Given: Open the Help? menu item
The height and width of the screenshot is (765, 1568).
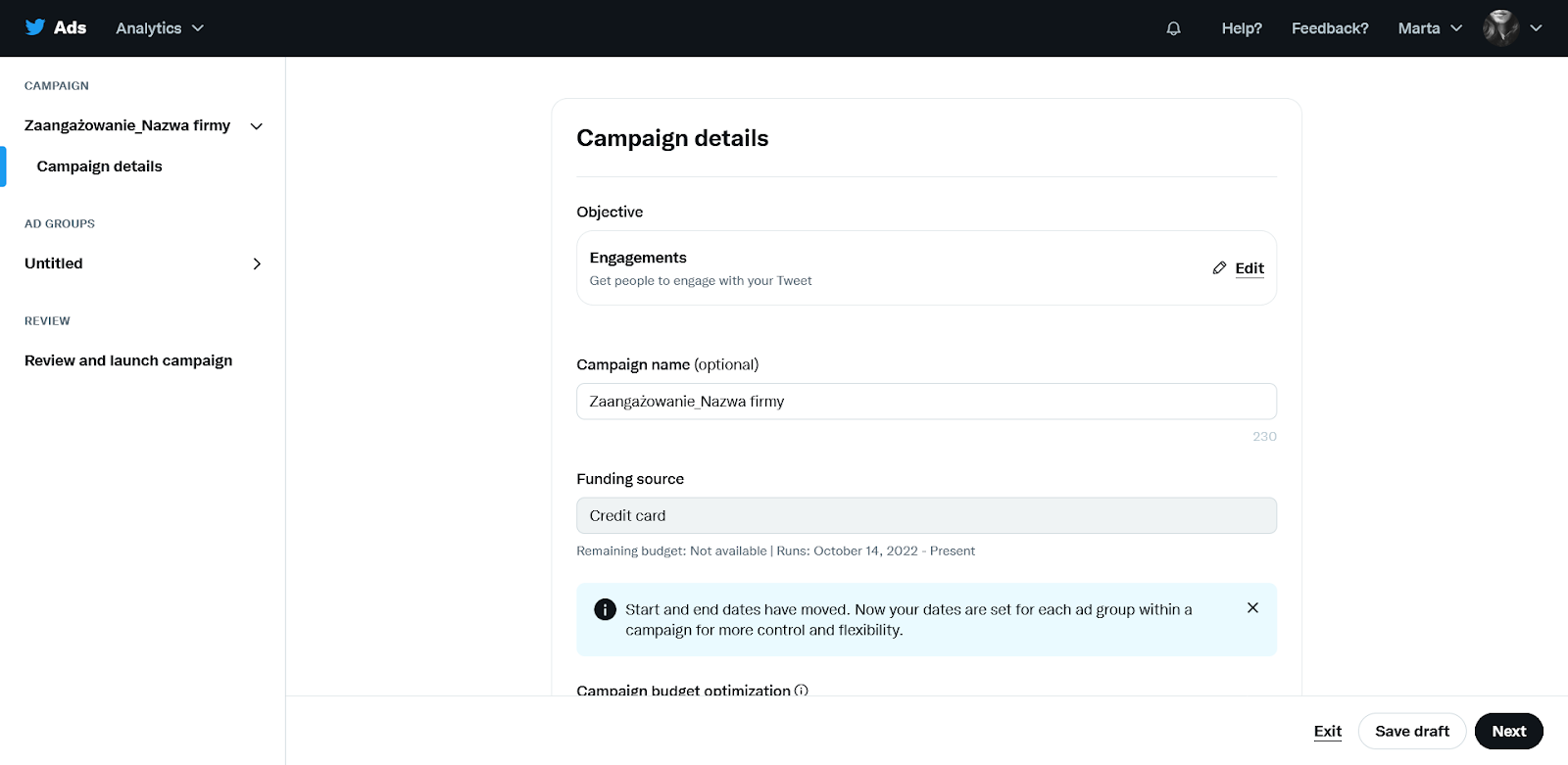Looking at the screenshot, I should 1242,28.
